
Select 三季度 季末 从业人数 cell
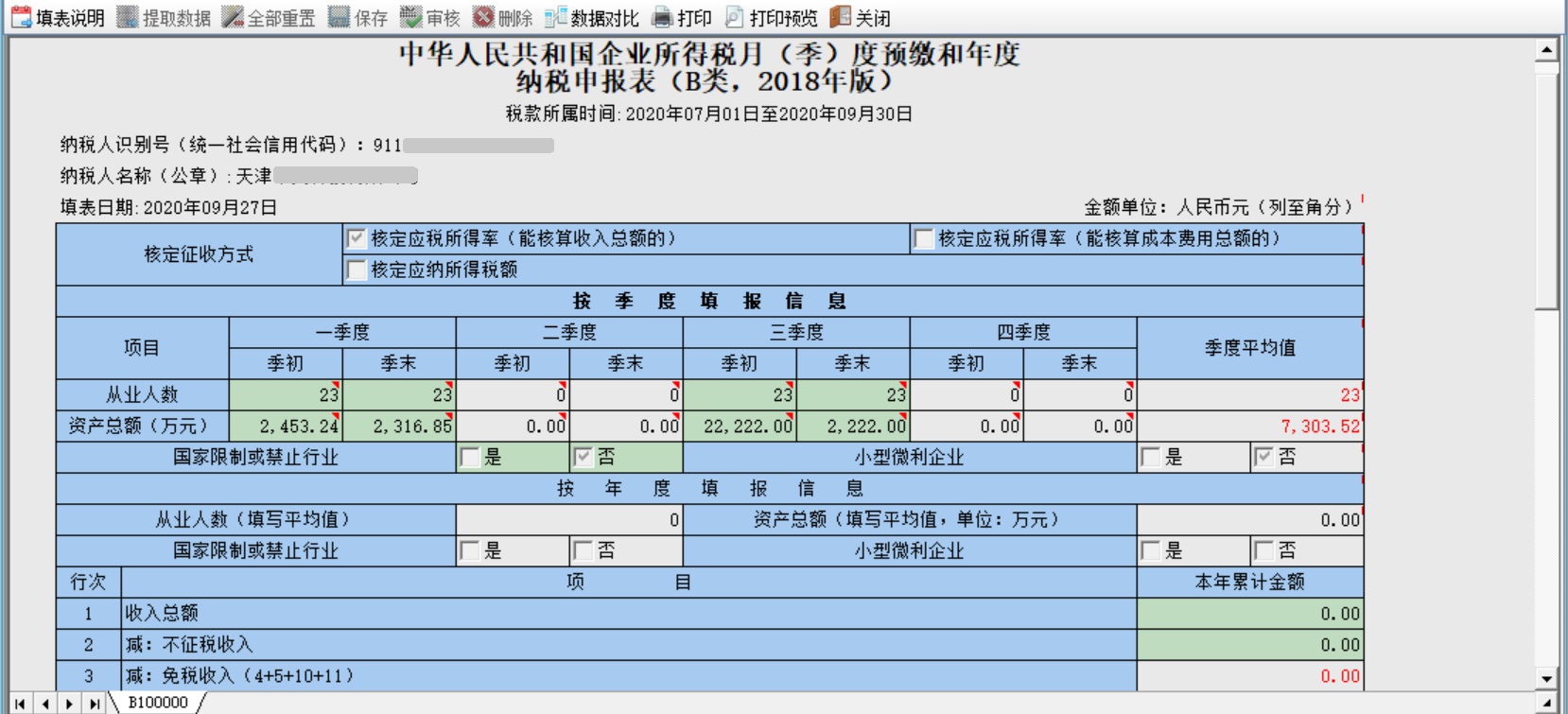853,394
